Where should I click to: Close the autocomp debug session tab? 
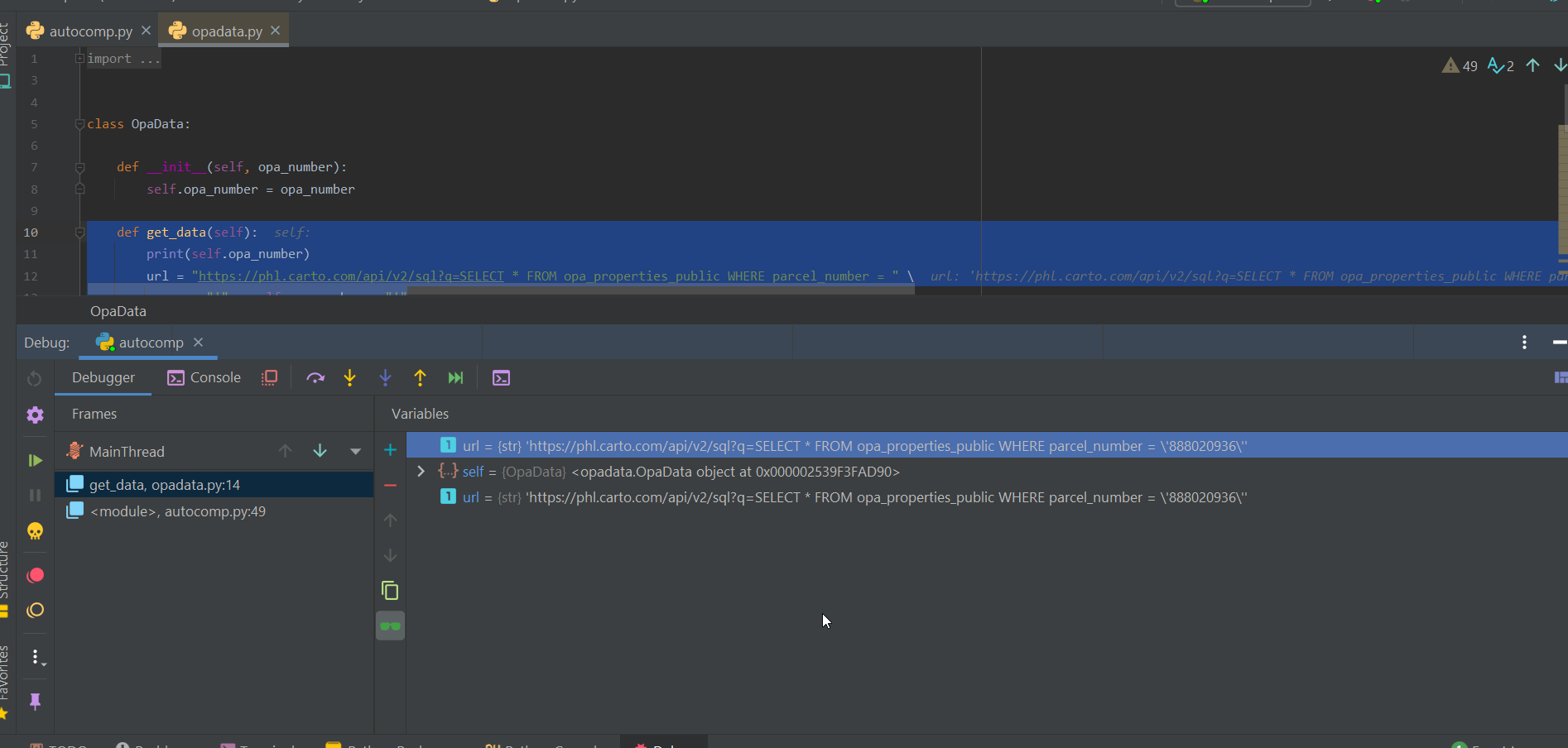[x=198, y=343]
